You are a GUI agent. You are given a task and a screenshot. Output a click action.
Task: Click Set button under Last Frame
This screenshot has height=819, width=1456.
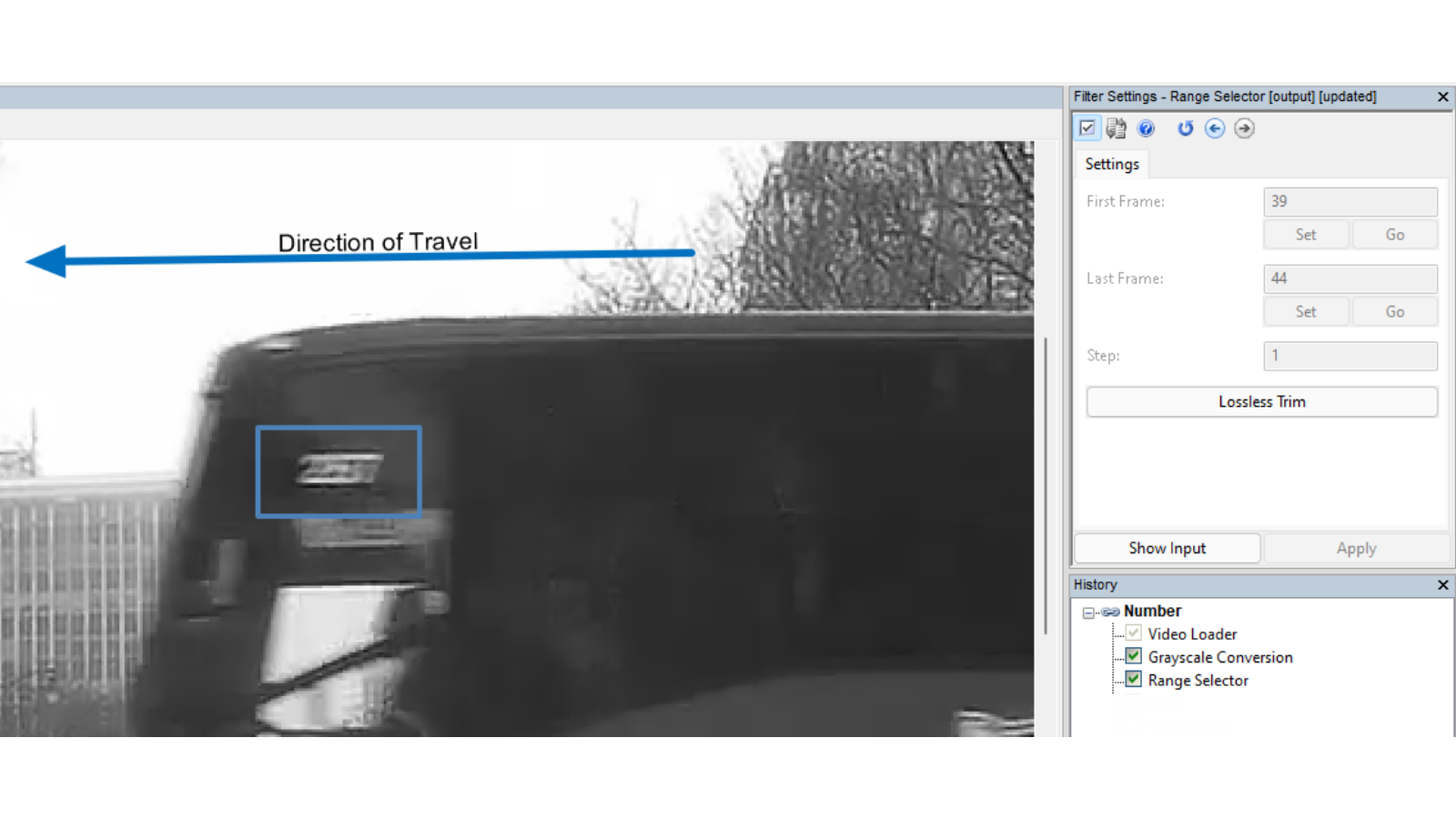[1306, 312]
